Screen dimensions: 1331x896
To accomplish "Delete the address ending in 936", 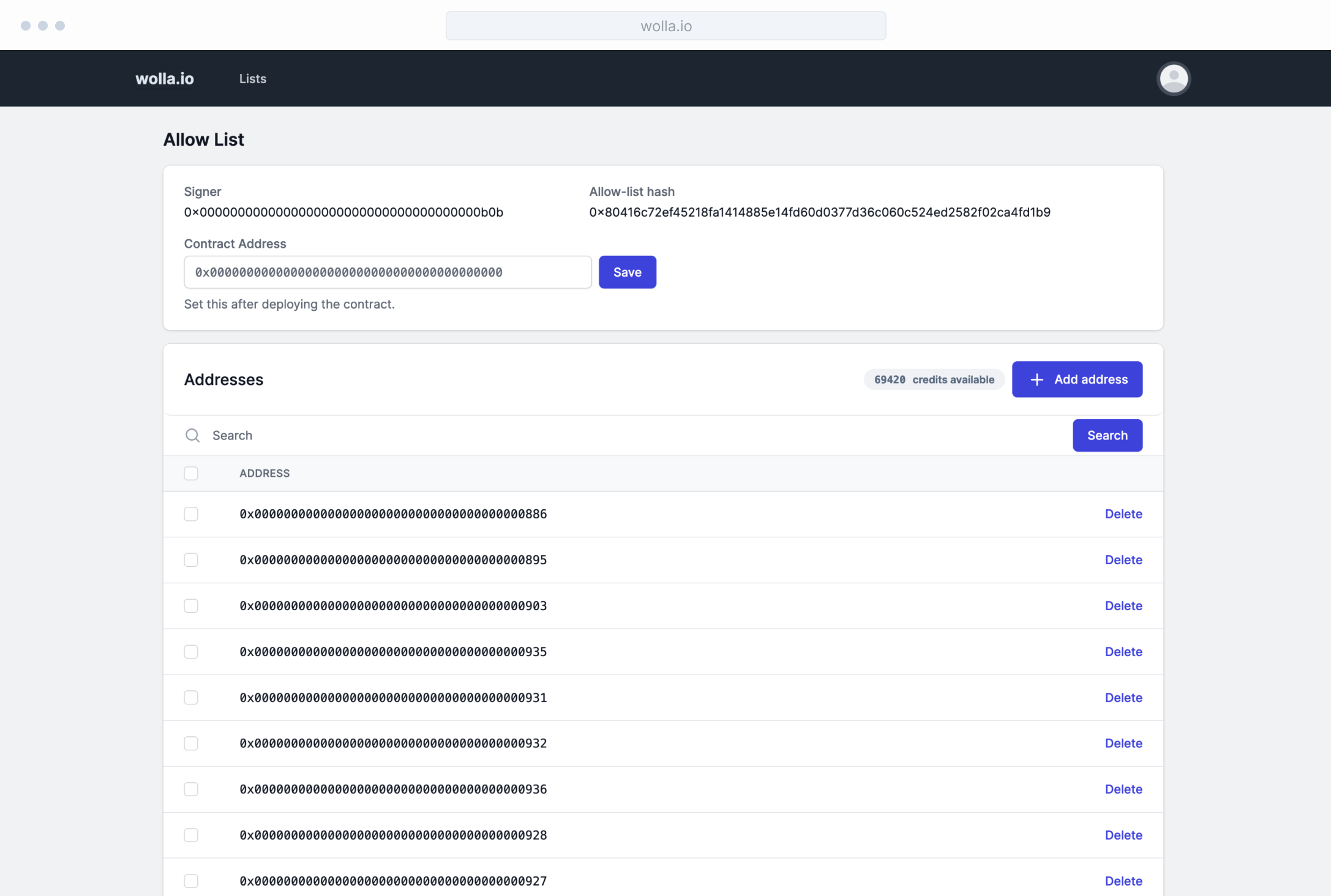I will [x=1123, y=790].
